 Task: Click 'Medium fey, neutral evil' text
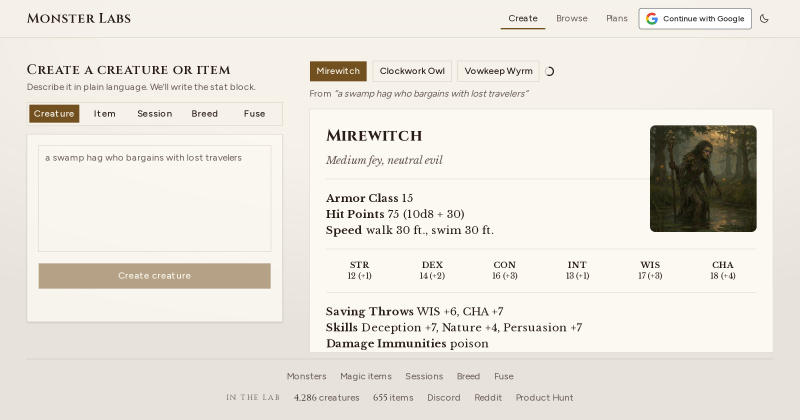coord(384,160)
